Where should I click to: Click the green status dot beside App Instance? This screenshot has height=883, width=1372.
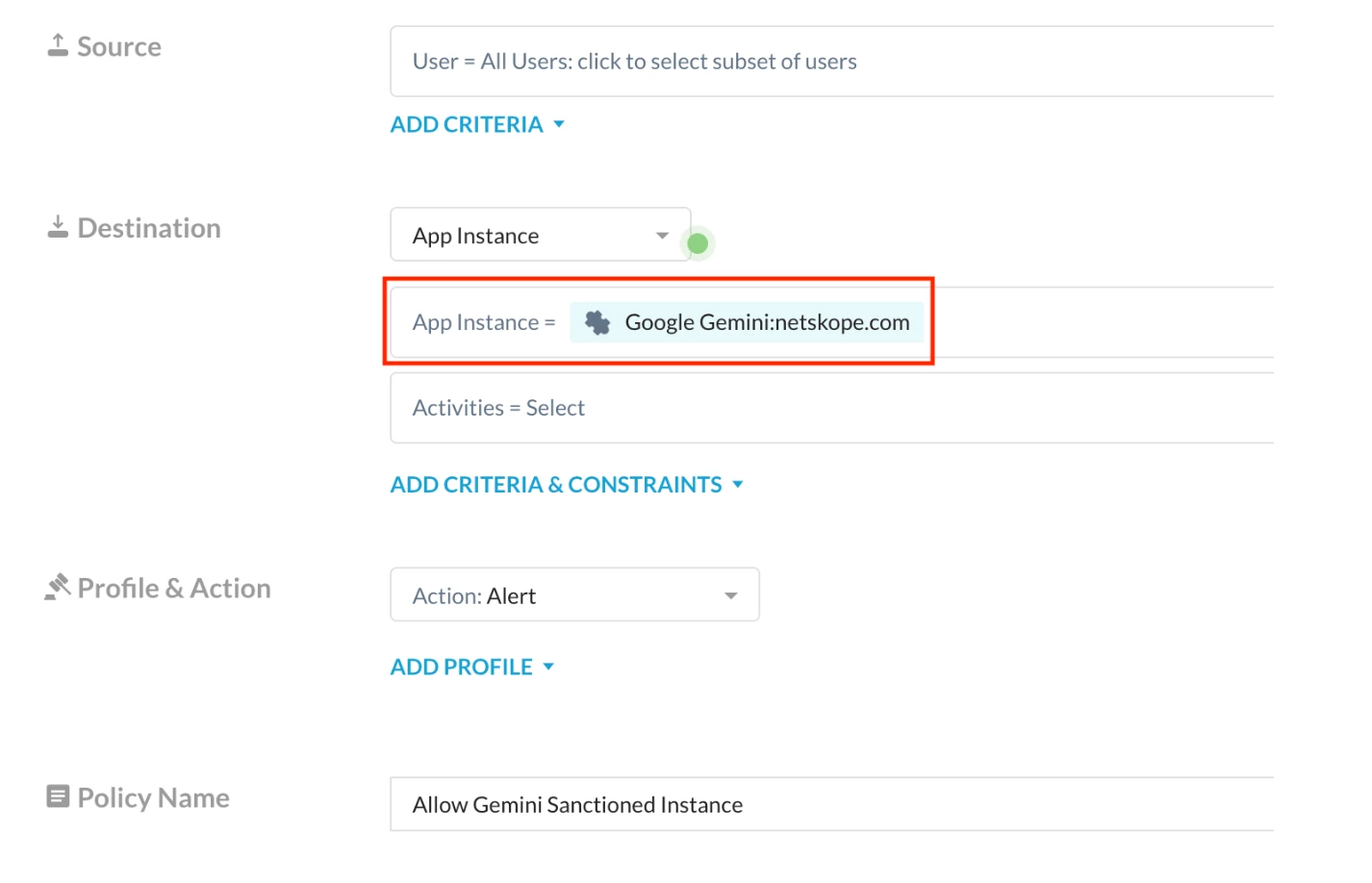point(698,243)
